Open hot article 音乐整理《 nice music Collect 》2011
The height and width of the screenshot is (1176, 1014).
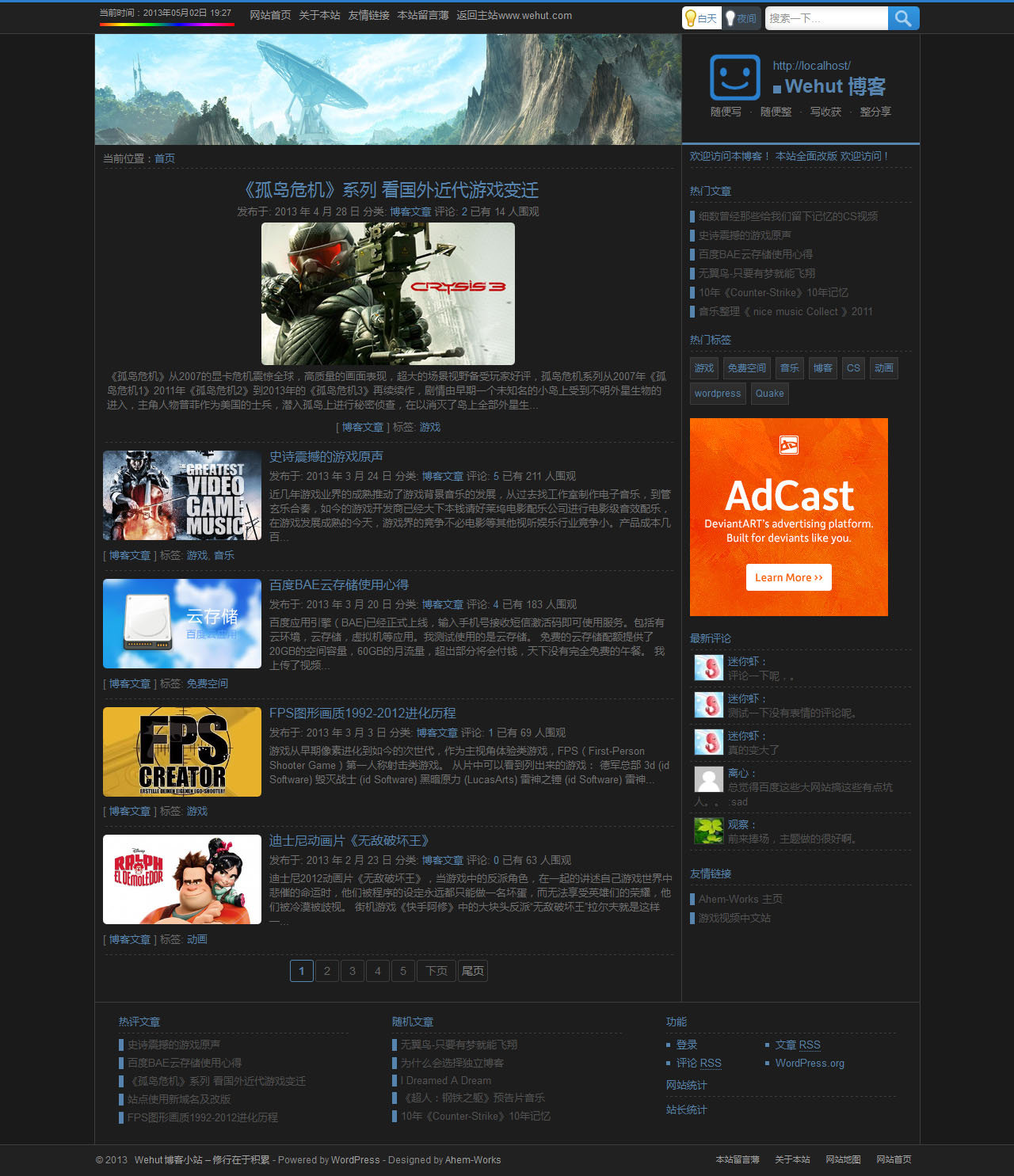coord(786,311)
